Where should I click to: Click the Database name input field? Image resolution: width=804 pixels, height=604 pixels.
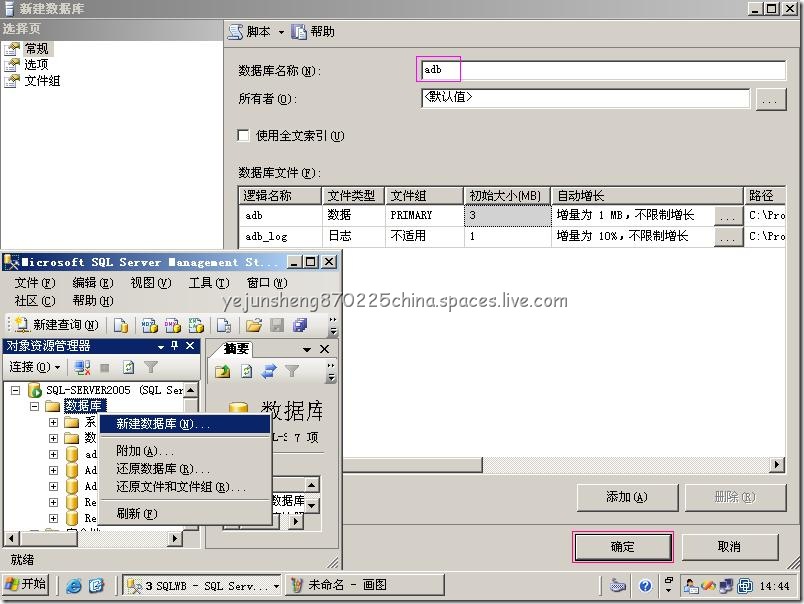tap(604, 70)
